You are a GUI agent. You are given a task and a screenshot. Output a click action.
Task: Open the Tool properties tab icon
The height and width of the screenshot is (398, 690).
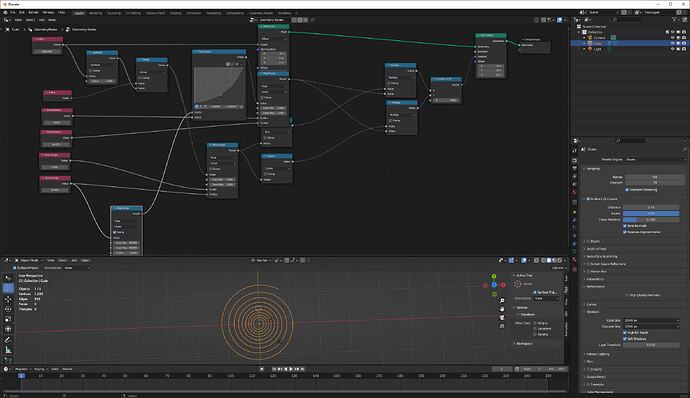[x=575, y=151]
